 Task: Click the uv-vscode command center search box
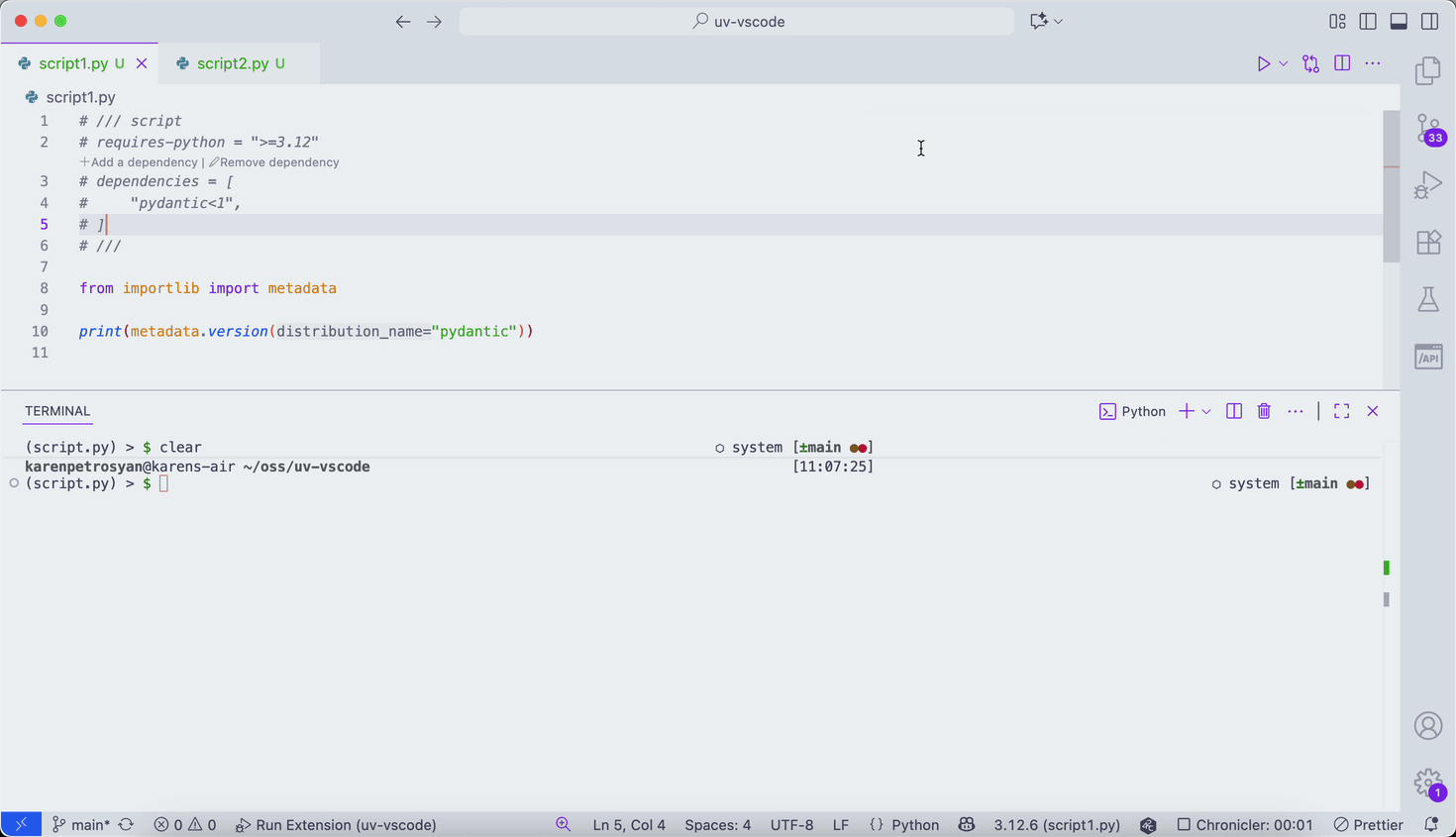[x=737, y=21]
